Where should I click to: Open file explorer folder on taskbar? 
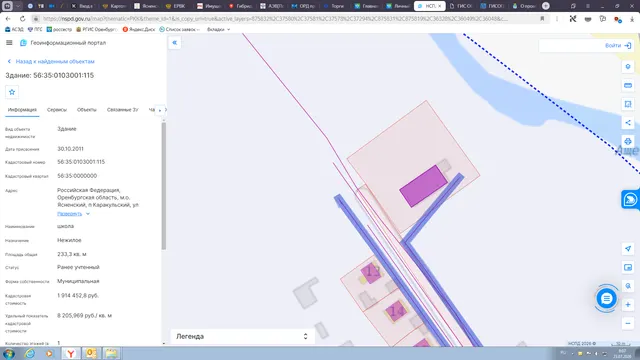pyautogui.click(x=111, y=353)
